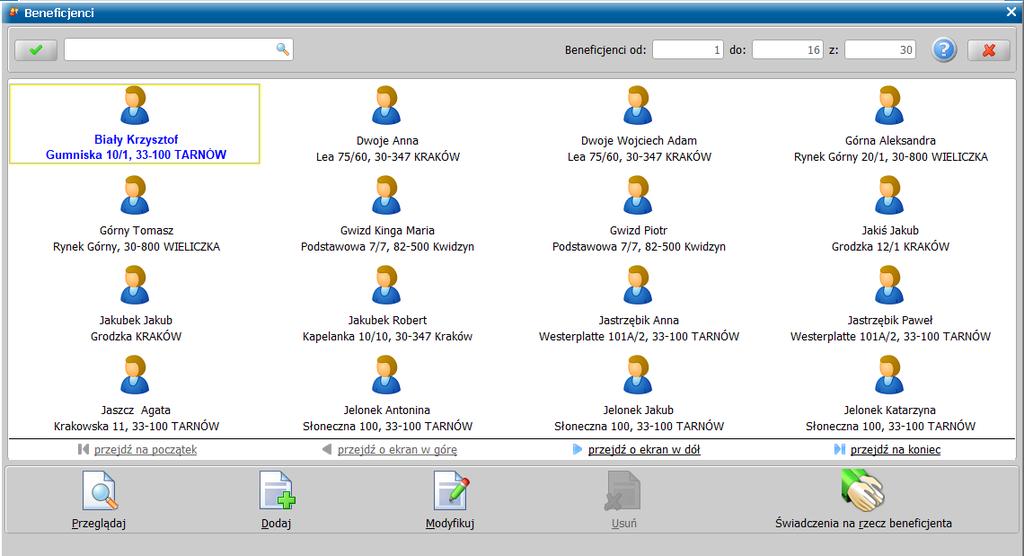Viewport: 1024px width, 556px height.
Task: Click the text 'Rynek Górny, 30-800 WIELICZKA'
Action: click(x=136, y=246)
